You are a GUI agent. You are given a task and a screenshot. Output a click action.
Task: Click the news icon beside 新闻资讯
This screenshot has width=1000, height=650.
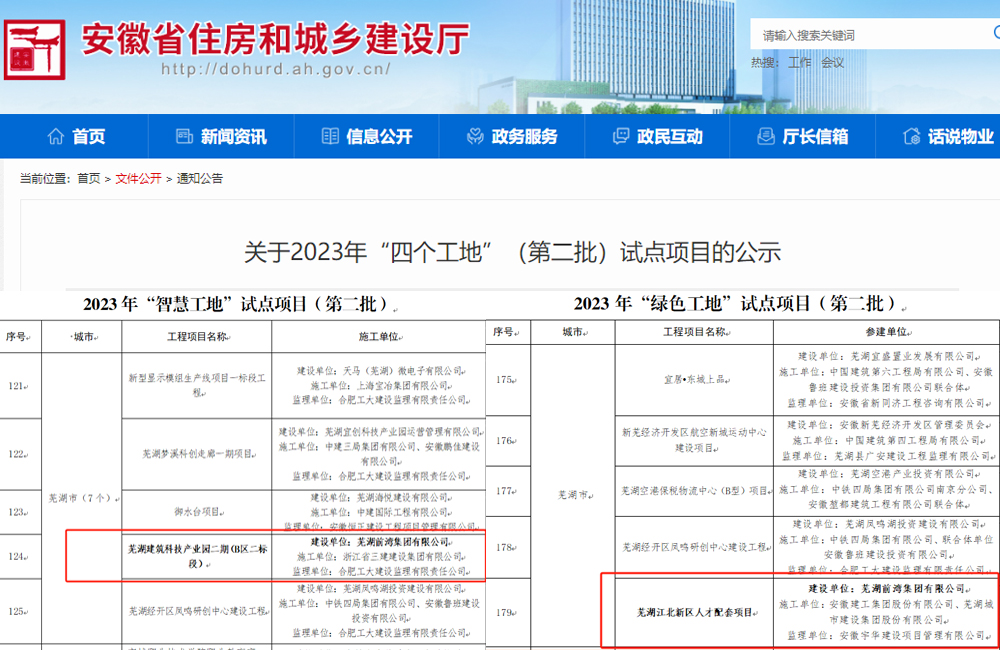184,137
